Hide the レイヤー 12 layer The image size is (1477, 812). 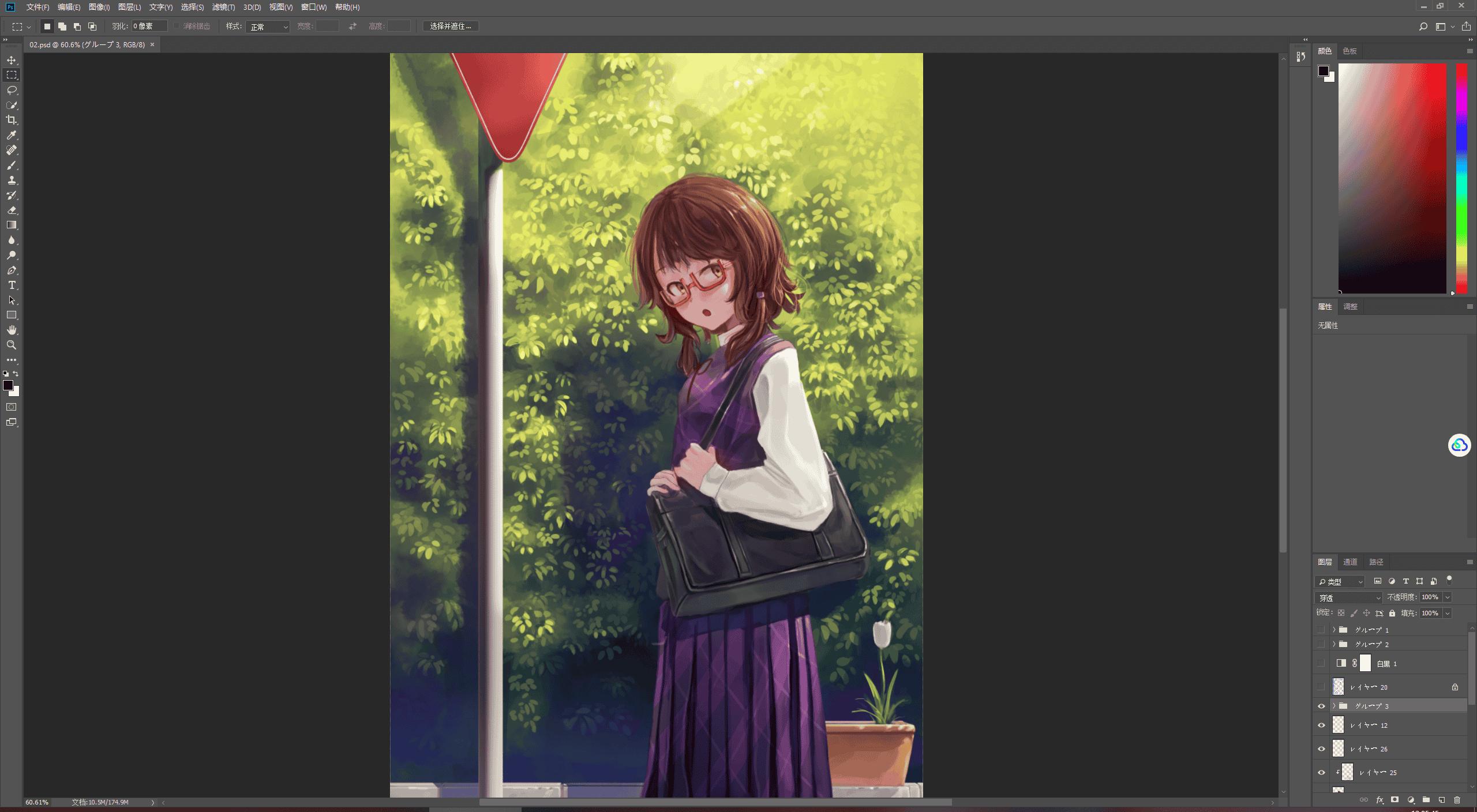1321,725
